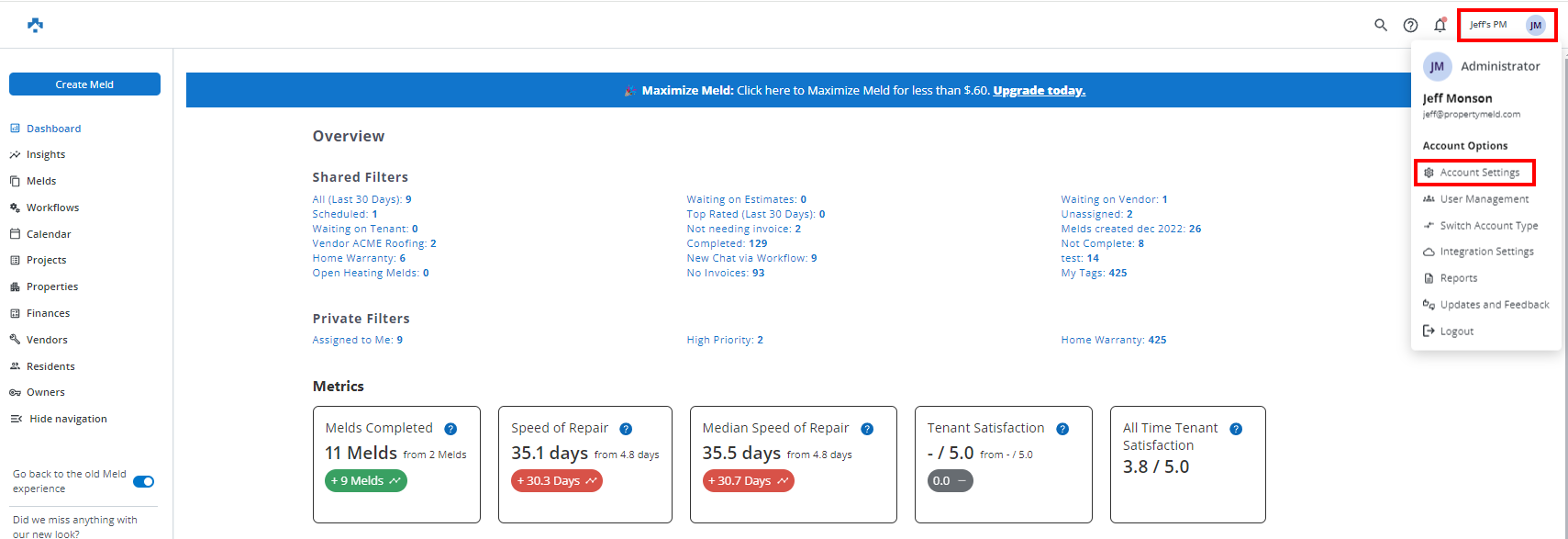This screenshot has width=1568, height=539.
Task: Click the Speed of Repair help icon
Action: click(626, 429)
